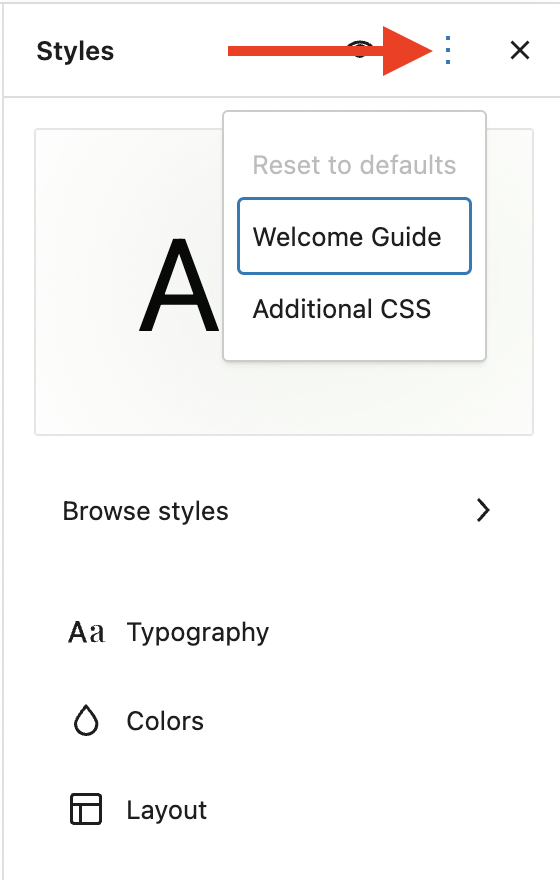
Task: Click the droplet Colors icon
Action: click(x=86, y=721)
